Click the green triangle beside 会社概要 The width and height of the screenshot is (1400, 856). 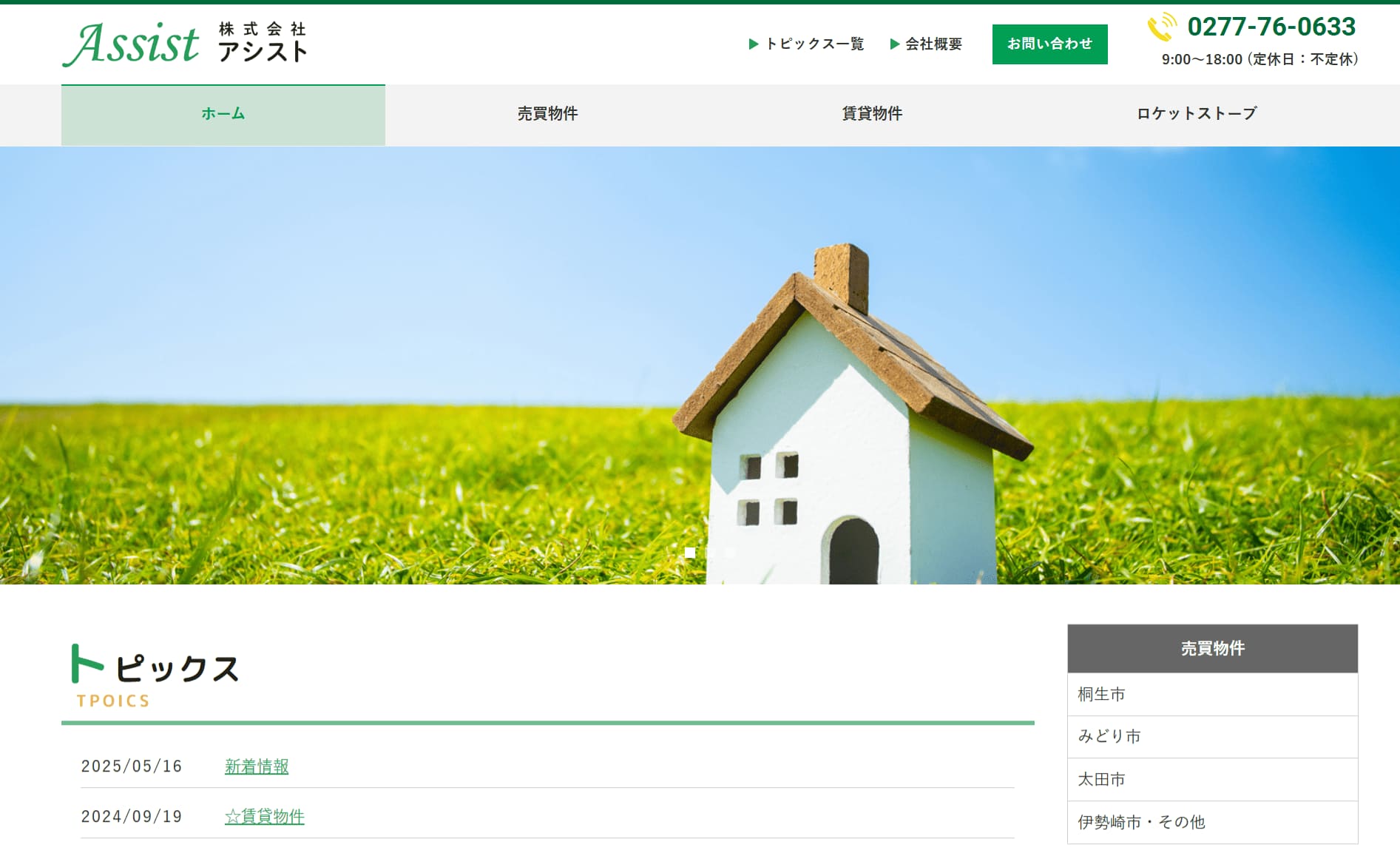[x=894, y=44]
